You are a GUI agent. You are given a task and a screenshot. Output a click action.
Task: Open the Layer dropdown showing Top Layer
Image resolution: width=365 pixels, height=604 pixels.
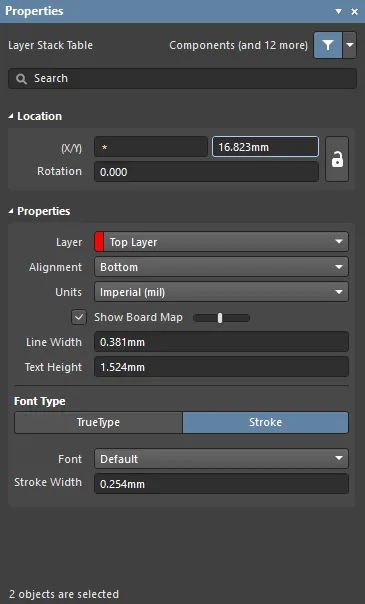221,242
